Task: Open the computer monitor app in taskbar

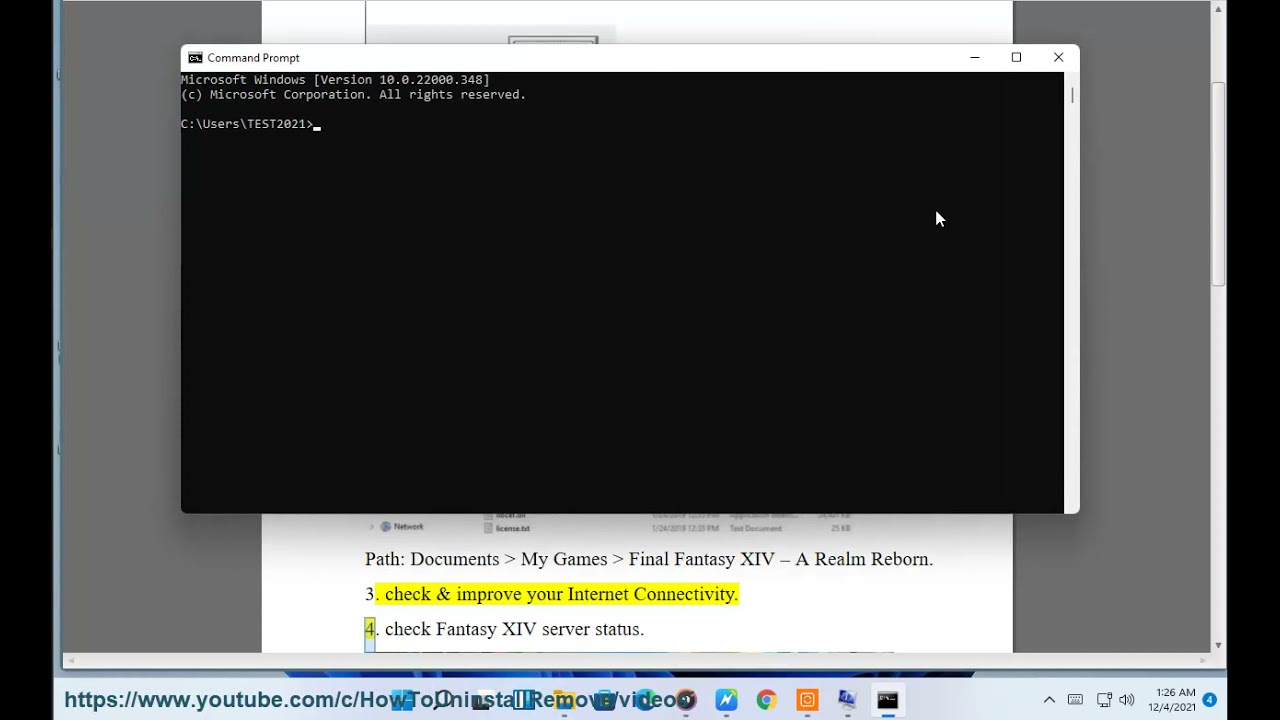Action: [847, 700]
